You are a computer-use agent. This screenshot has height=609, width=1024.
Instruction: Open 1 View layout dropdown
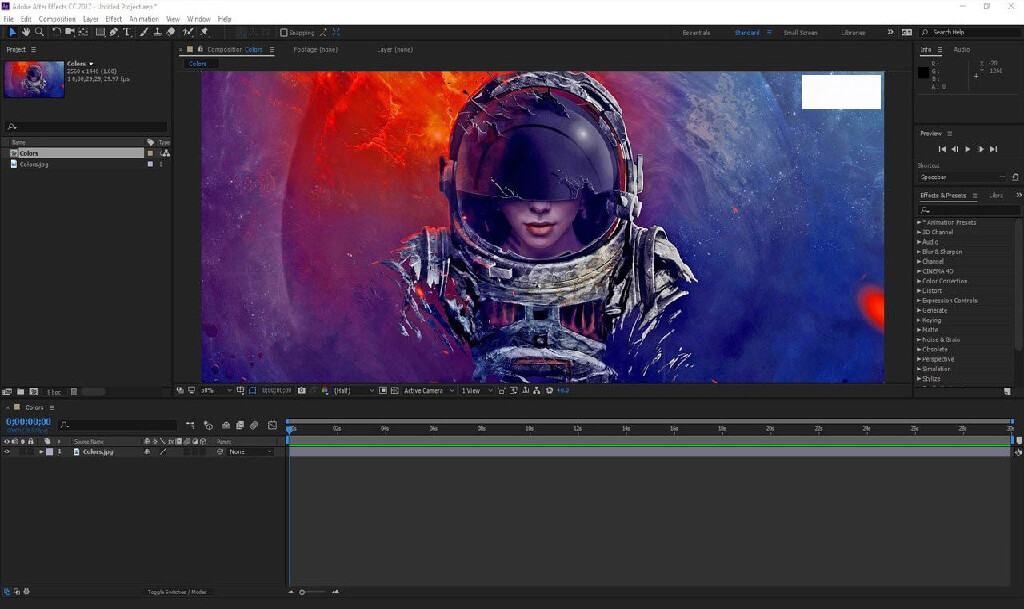point(477,390)
